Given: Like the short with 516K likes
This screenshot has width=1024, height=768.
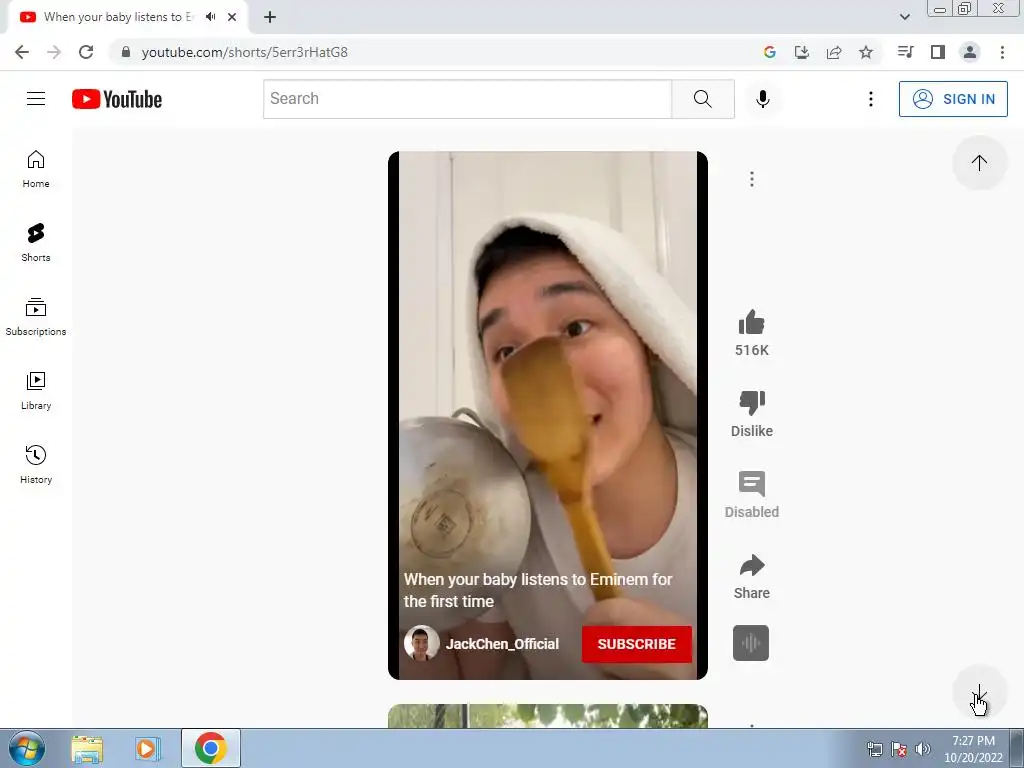Looking at the screenshot, I should 751,323.
